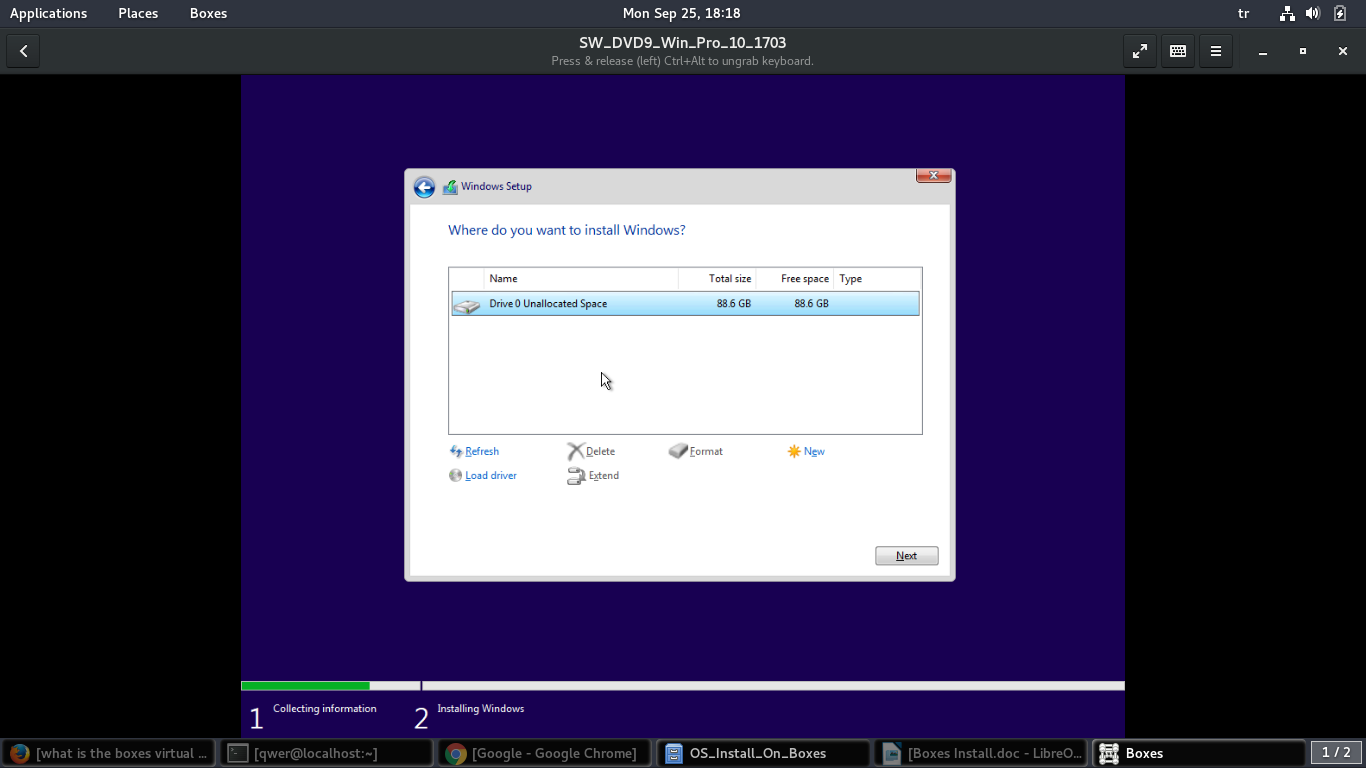Click Refresh link in partition options
The height and width of the screenshot is (768, 1366).
point(481,452)
